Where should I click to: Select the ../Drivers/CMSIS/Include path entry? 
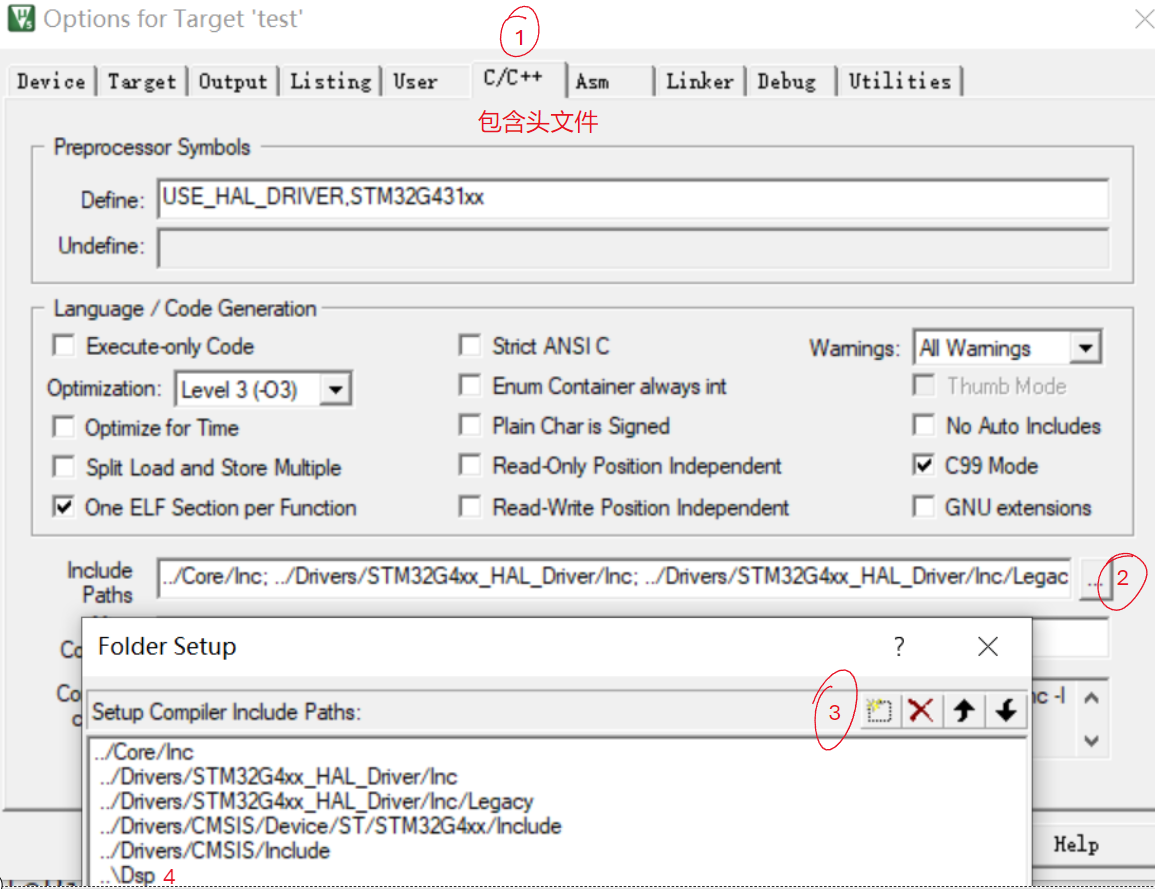point(215,851)
